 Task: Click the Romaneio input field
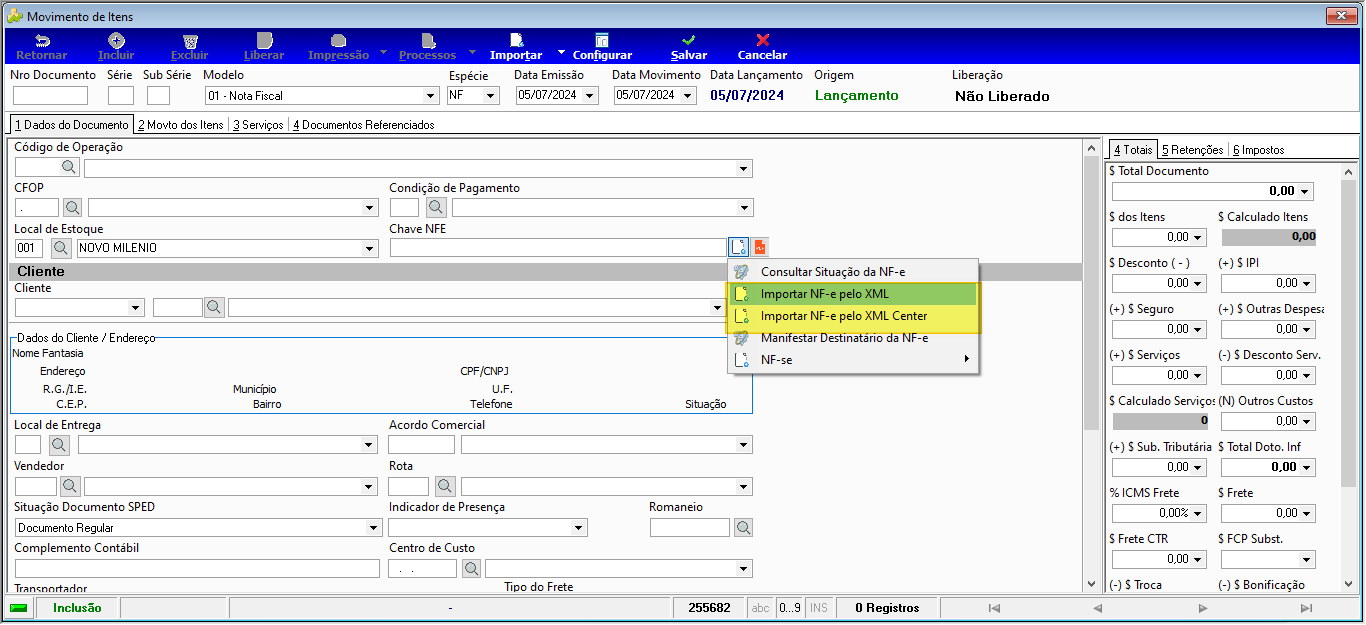point(690,527)
